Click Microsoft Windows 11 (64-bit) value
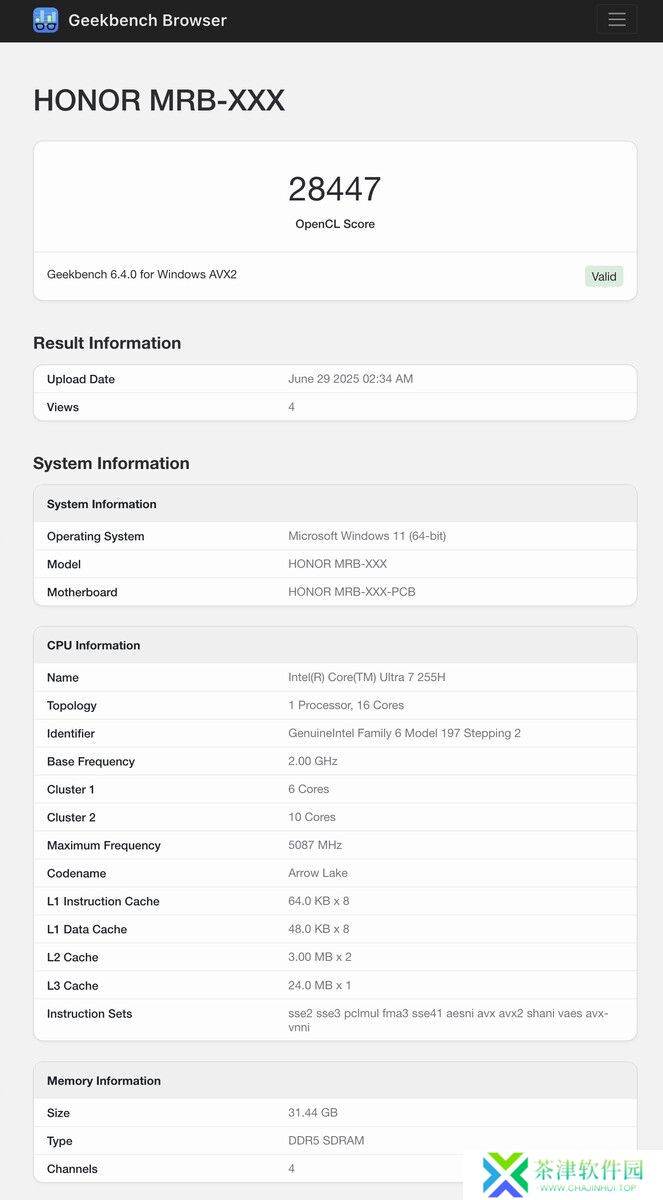The height and width of the screenshot is (1200, 663). (367, 536)
